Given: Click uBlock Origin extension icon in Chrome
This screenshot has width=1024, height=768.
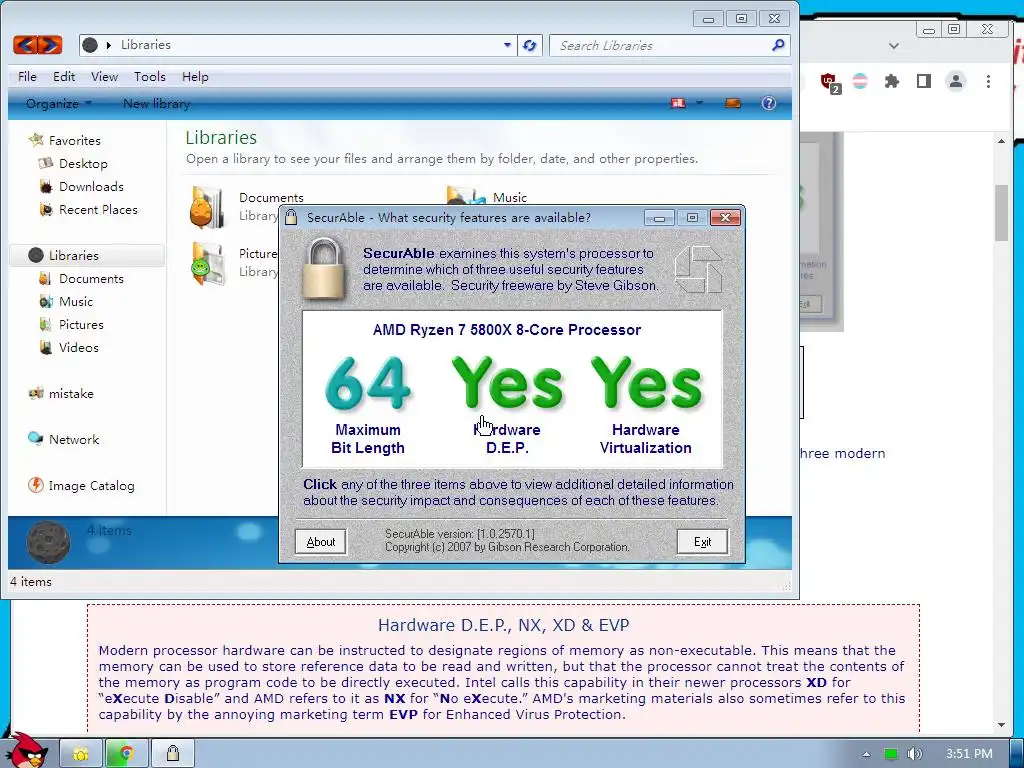Looking at the screenshot, I should pyautogui.click(x=830, y=82).
